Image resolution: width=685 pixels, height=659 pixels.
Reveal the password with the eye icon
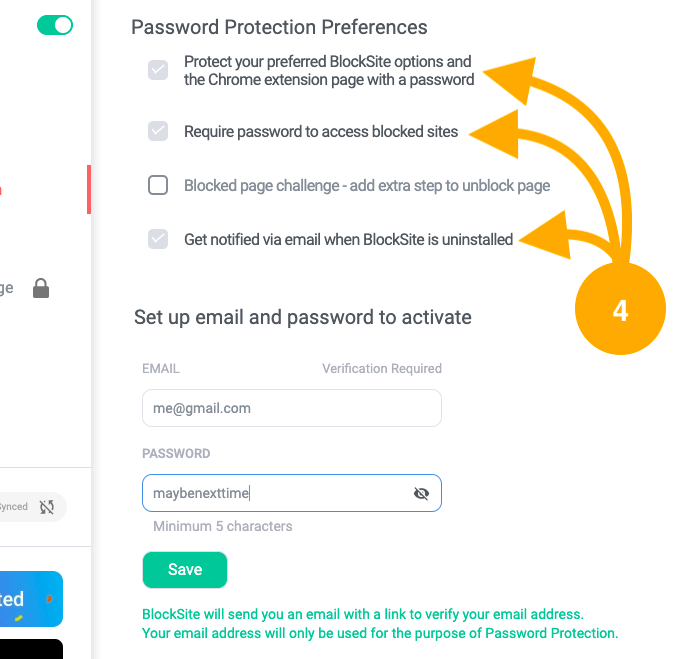(421, 493)
